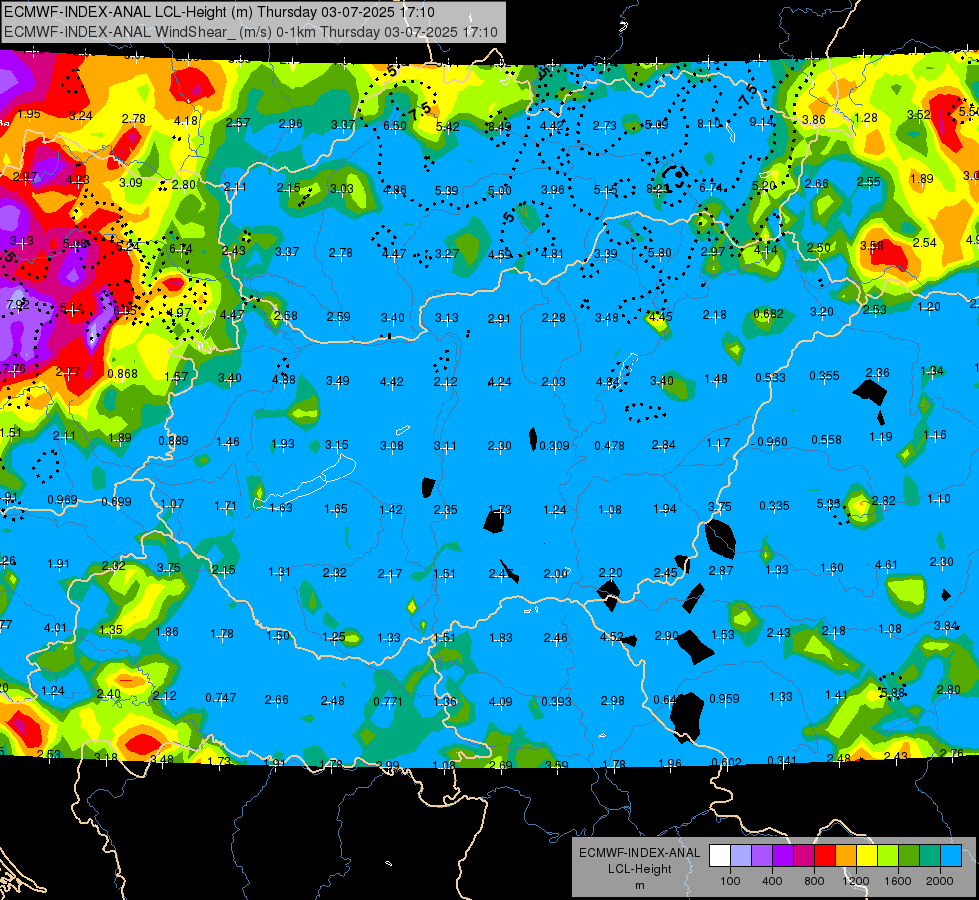Click the red legend swatch
The image size is (979, 900).
(x=825, y=855)
